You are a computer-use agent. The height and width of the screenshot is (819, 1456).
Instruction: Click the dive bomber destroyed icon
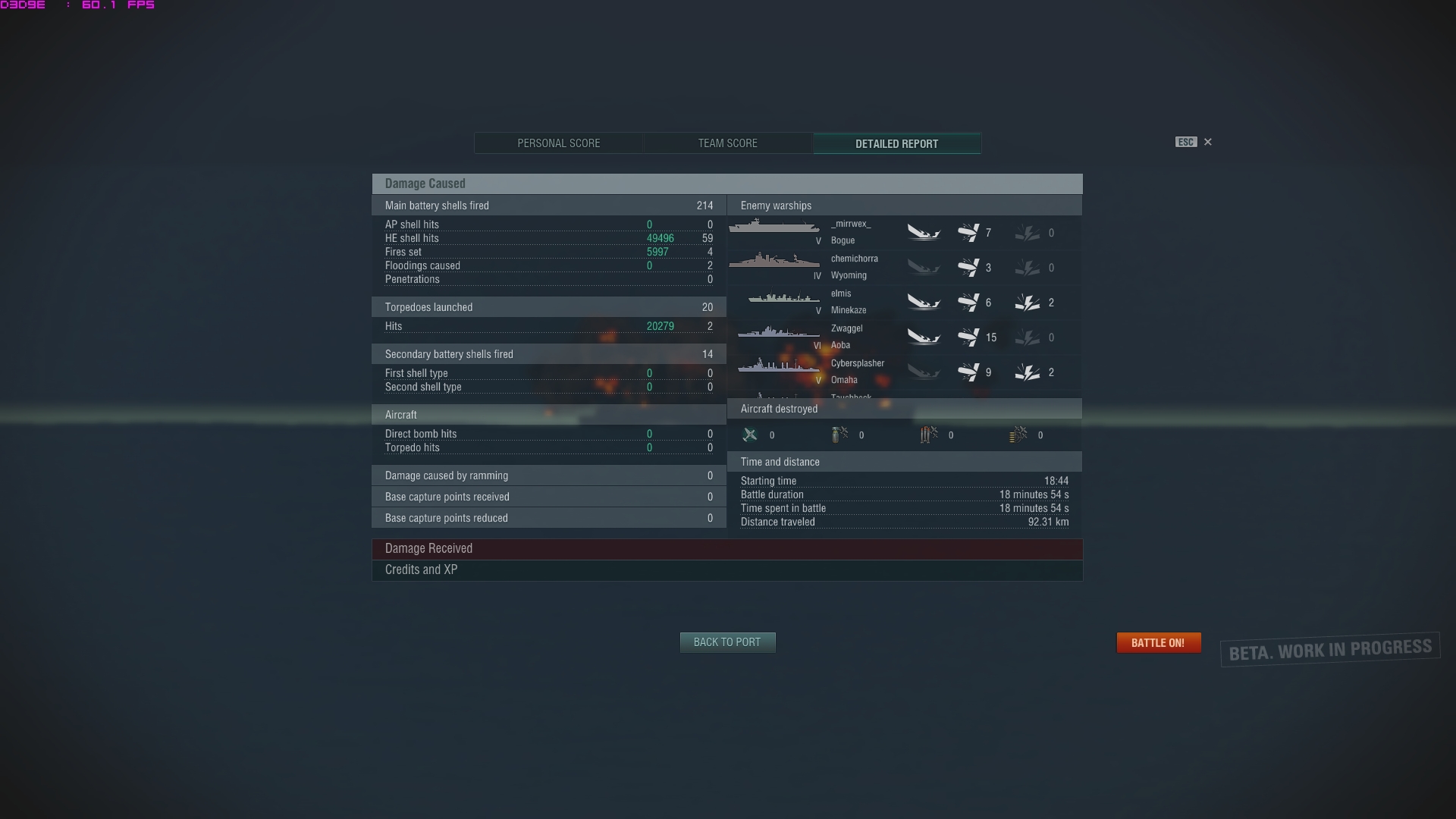tap(839, 435)
